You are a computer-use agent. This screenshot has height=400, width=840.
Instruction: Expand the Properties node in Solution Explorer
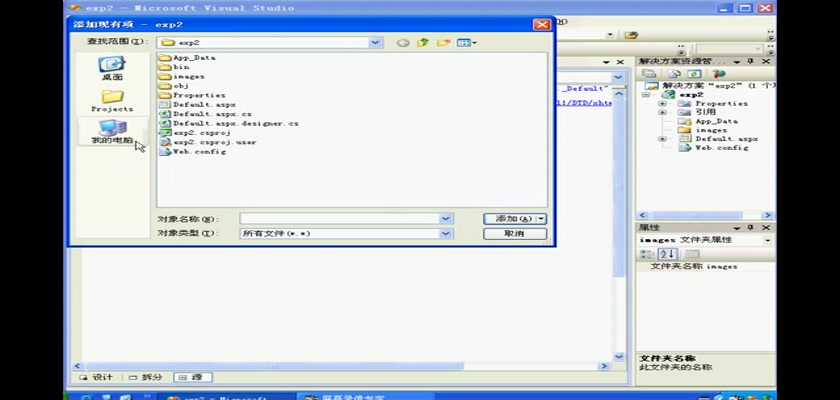click(x=662, y=104)
